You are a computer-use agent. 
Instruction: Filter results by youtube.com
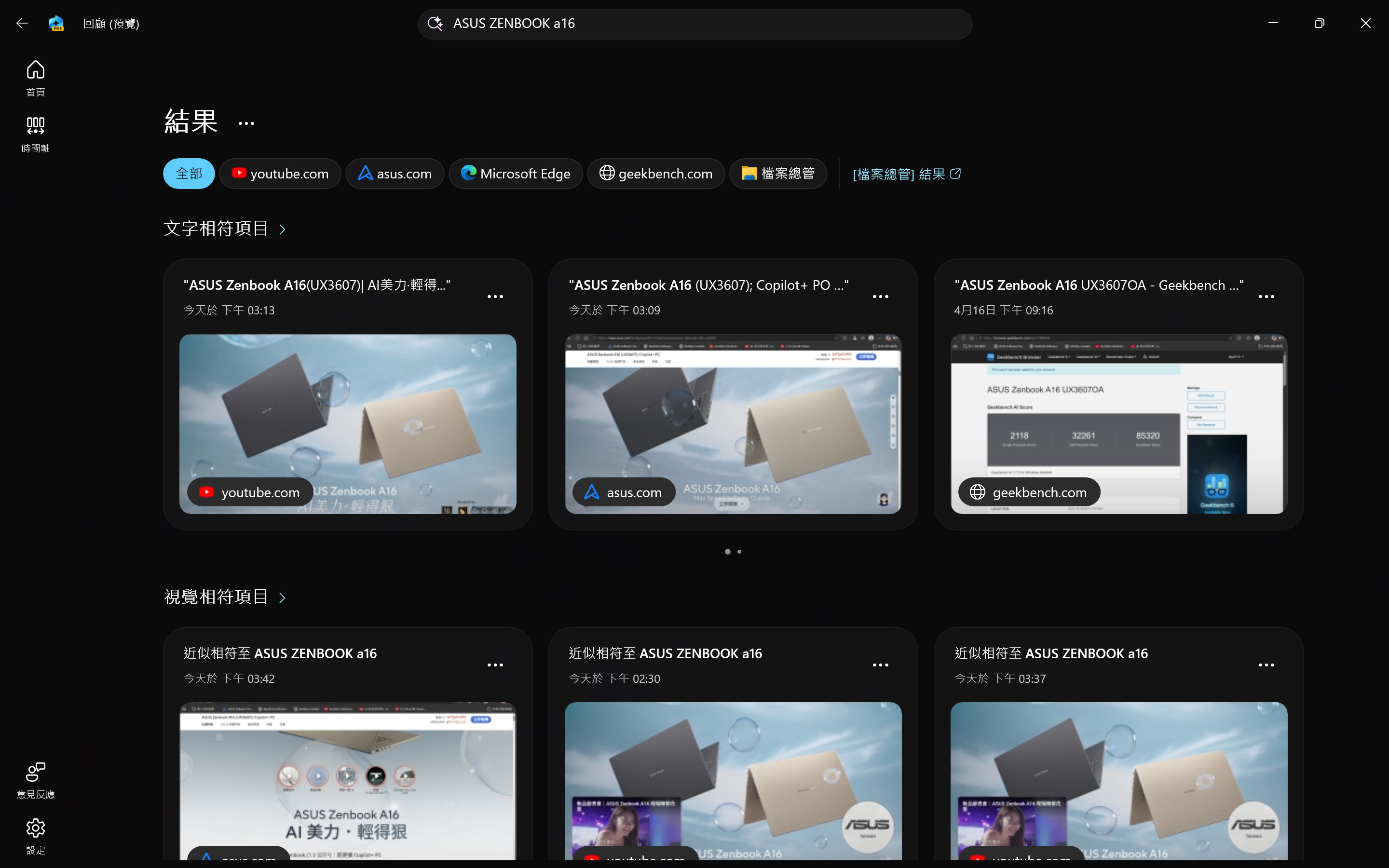pyautogui.click(x=280, y=174)
